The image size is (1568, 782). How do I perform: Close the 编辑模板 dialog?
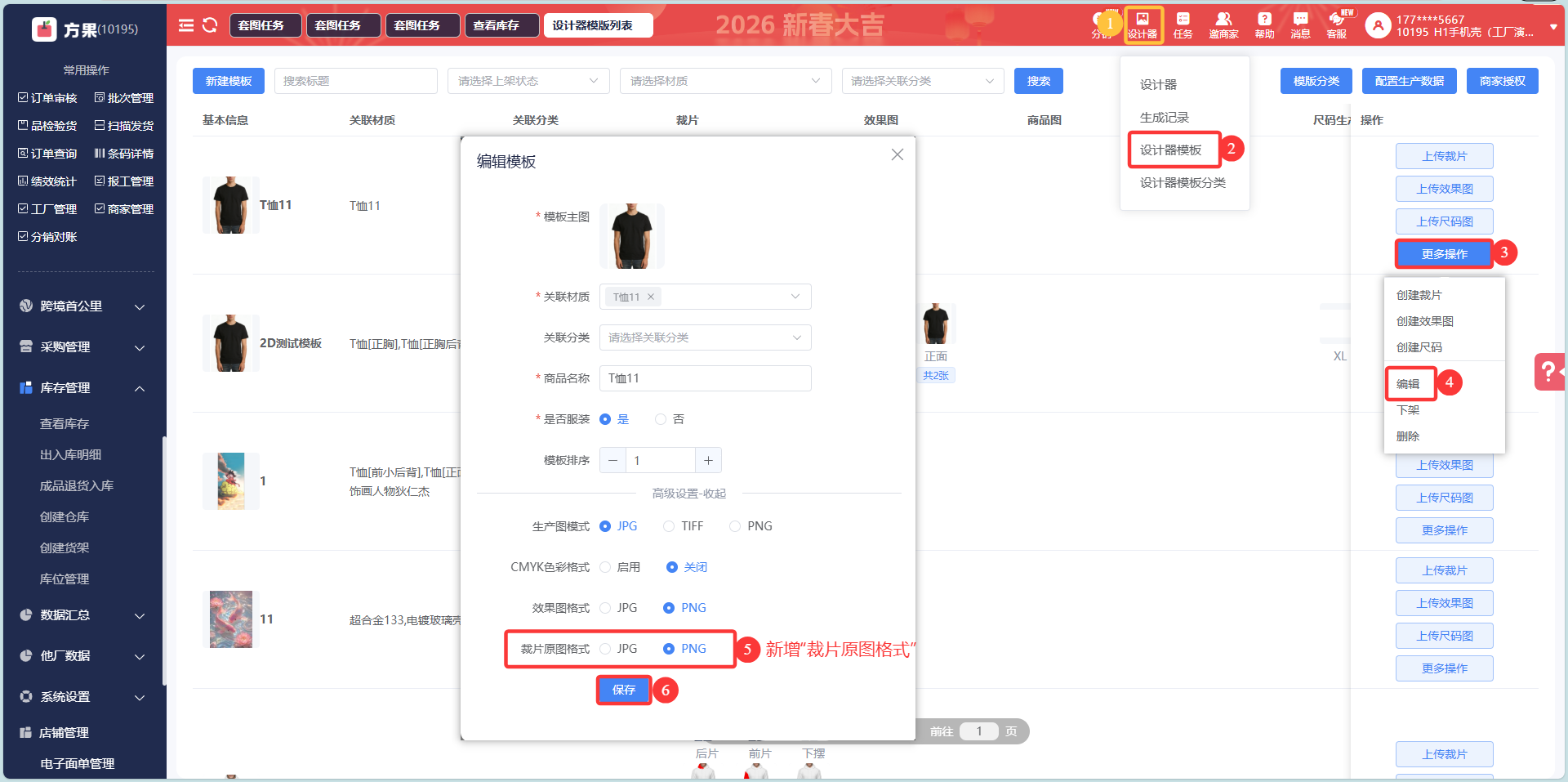coord(898,154)
